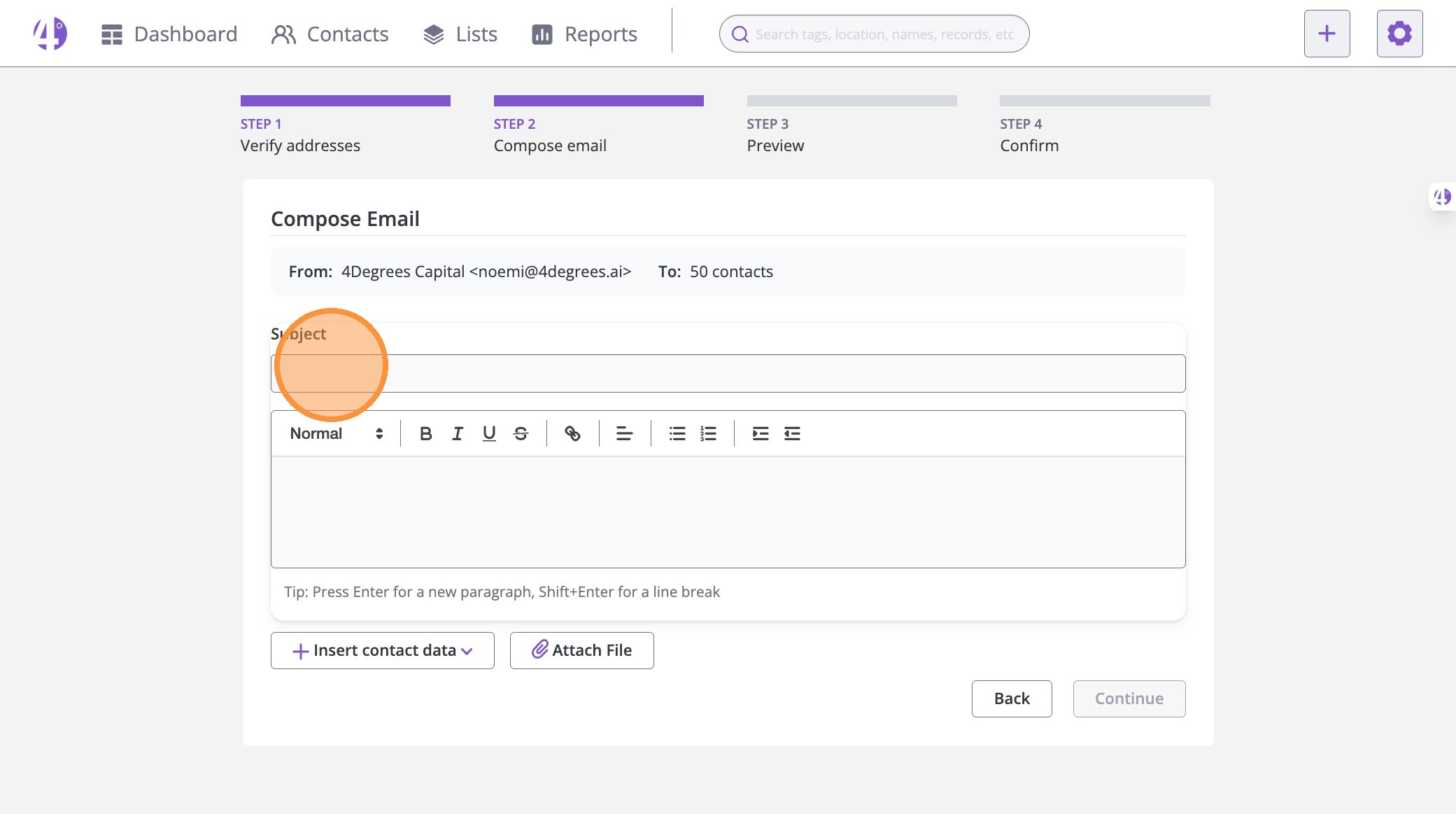Apply italic formatting
This screenshot has width=1456, height=814.
pos(458,434)
